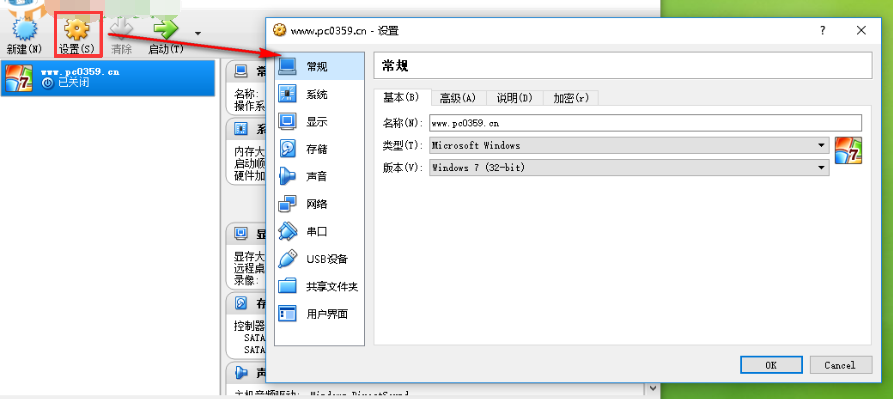This screenshot has width=893, height=399.
Task: Switch to the 加密(r) tab
Action: point(571,98)
